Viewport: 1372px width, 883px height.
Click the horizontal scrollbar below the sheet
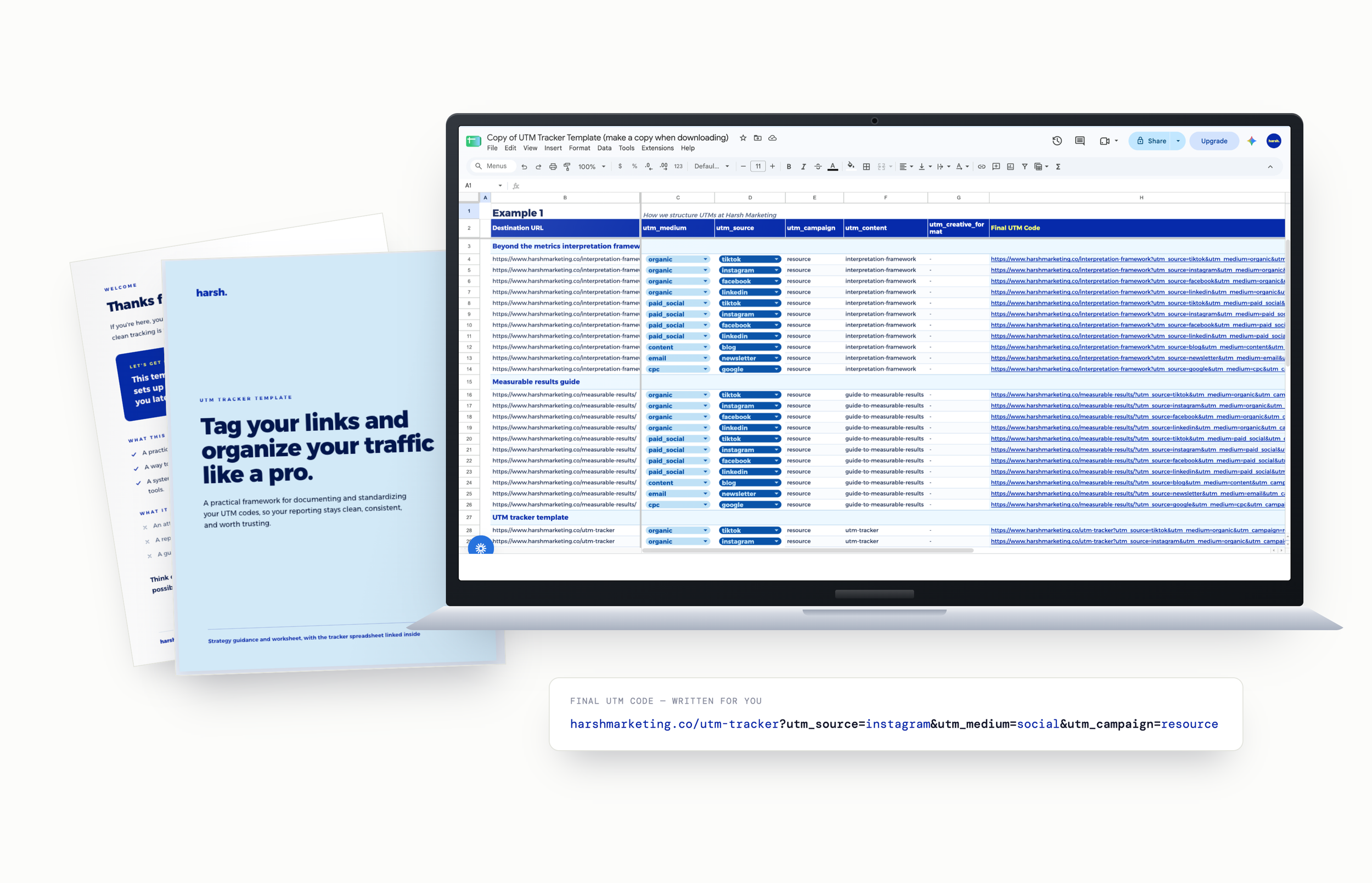(x=807, y=550)
